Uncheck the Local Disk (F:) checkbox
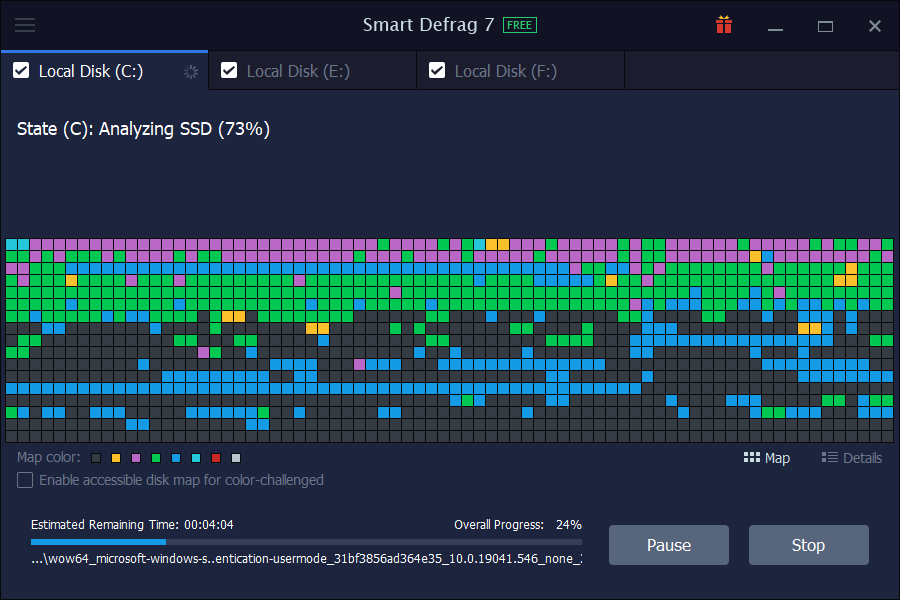 click(437, 70)
